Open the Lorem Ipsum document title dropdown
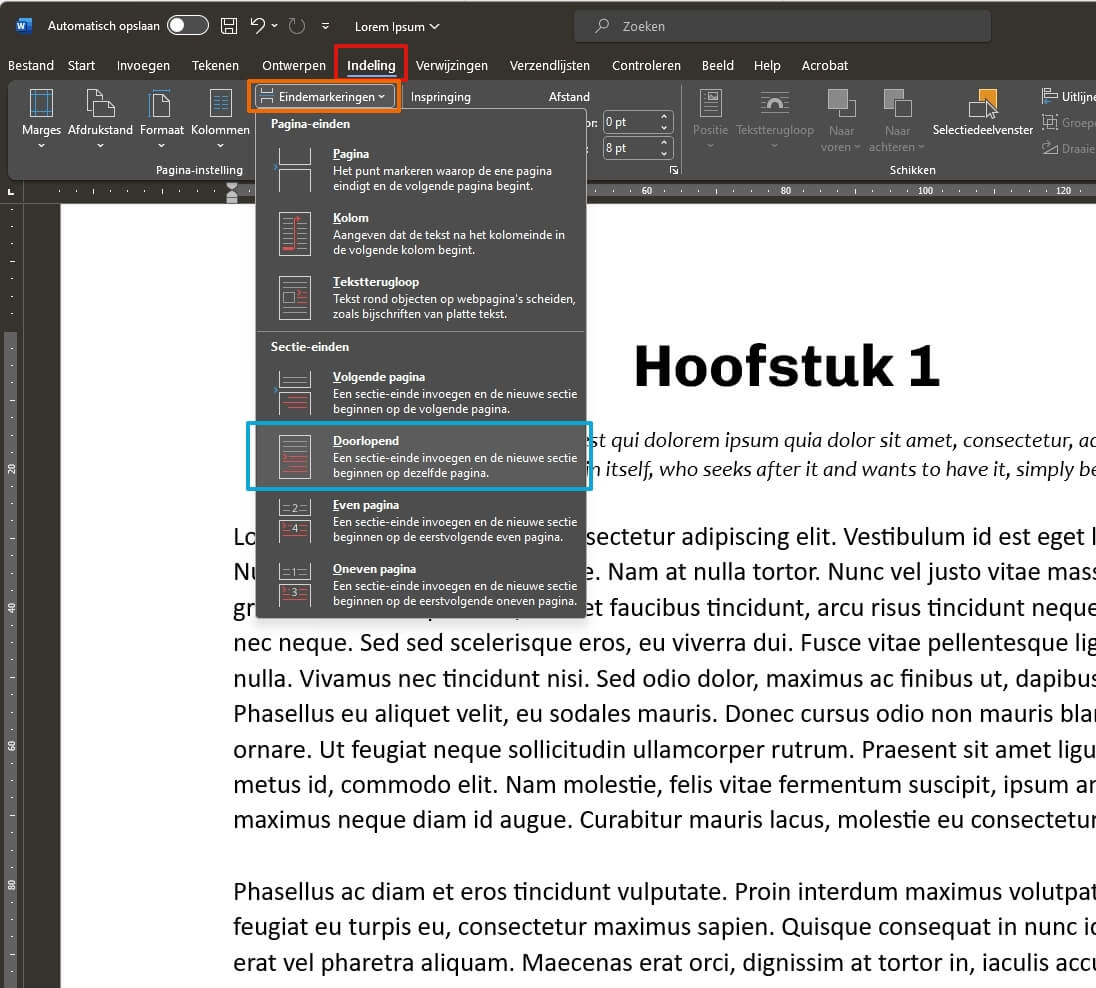 [x=397, y=26]
